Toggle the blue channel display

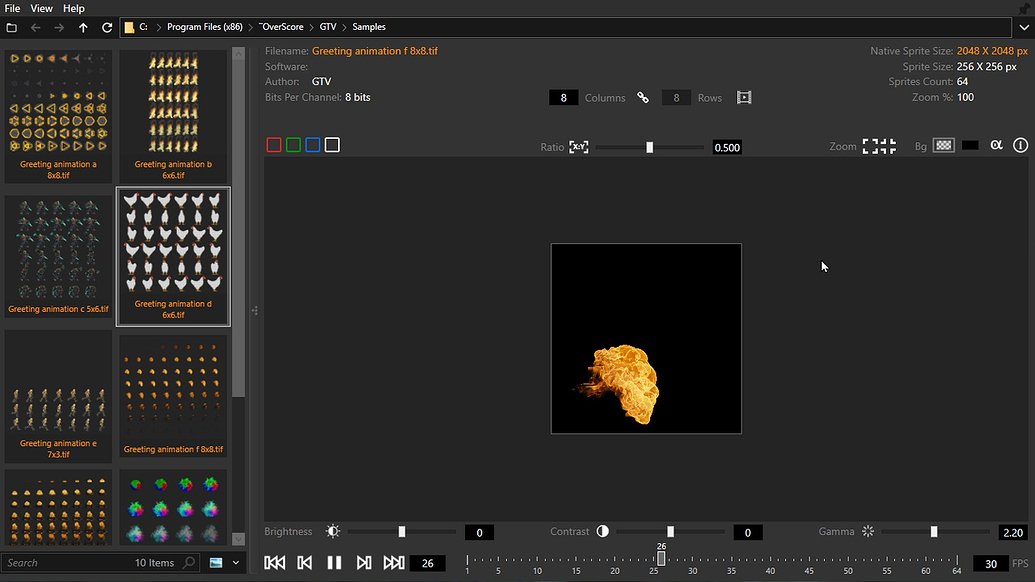(312, 144)
